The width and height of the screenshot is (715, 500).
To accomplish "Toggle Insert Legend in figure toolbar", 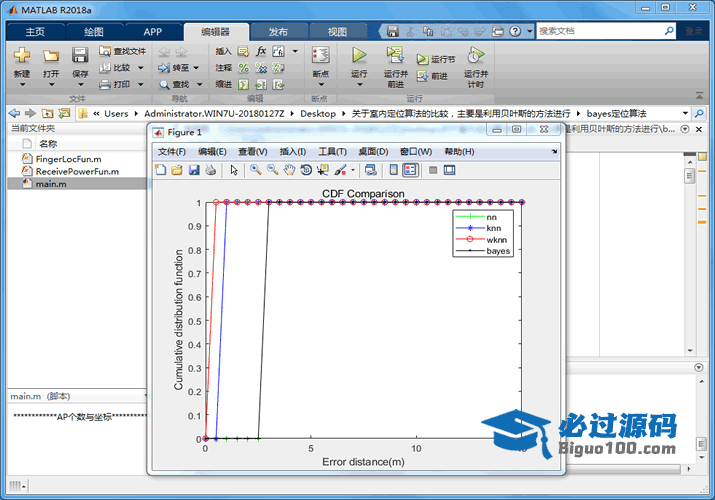I will tap(410, 170).
